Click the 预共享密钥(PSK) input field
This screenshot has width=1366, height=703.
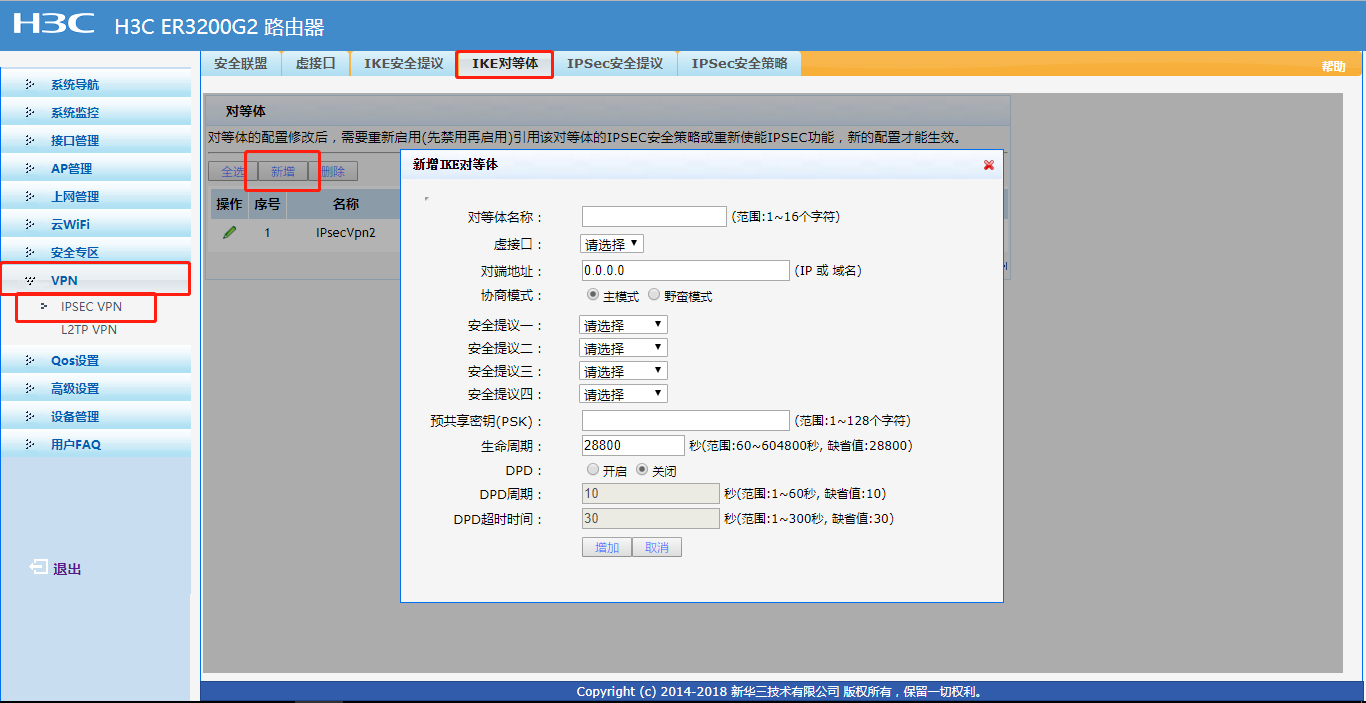[x=685, y=421]
